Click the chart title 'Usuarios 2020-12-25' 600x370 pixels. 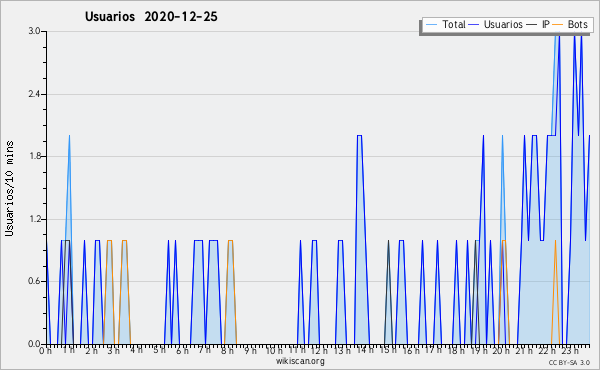tap(151, 16)
